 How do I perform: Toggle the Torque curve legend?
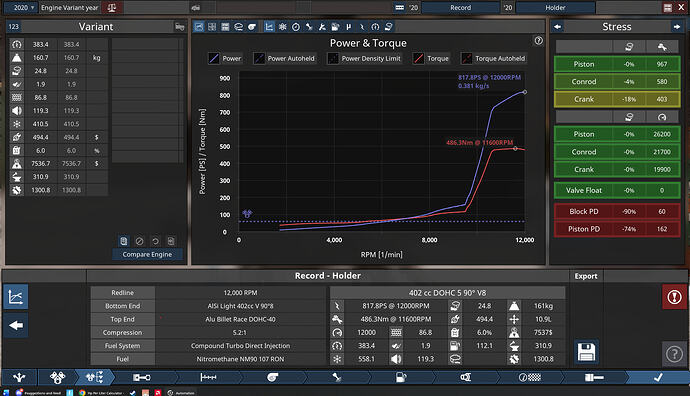click(431, 58)
